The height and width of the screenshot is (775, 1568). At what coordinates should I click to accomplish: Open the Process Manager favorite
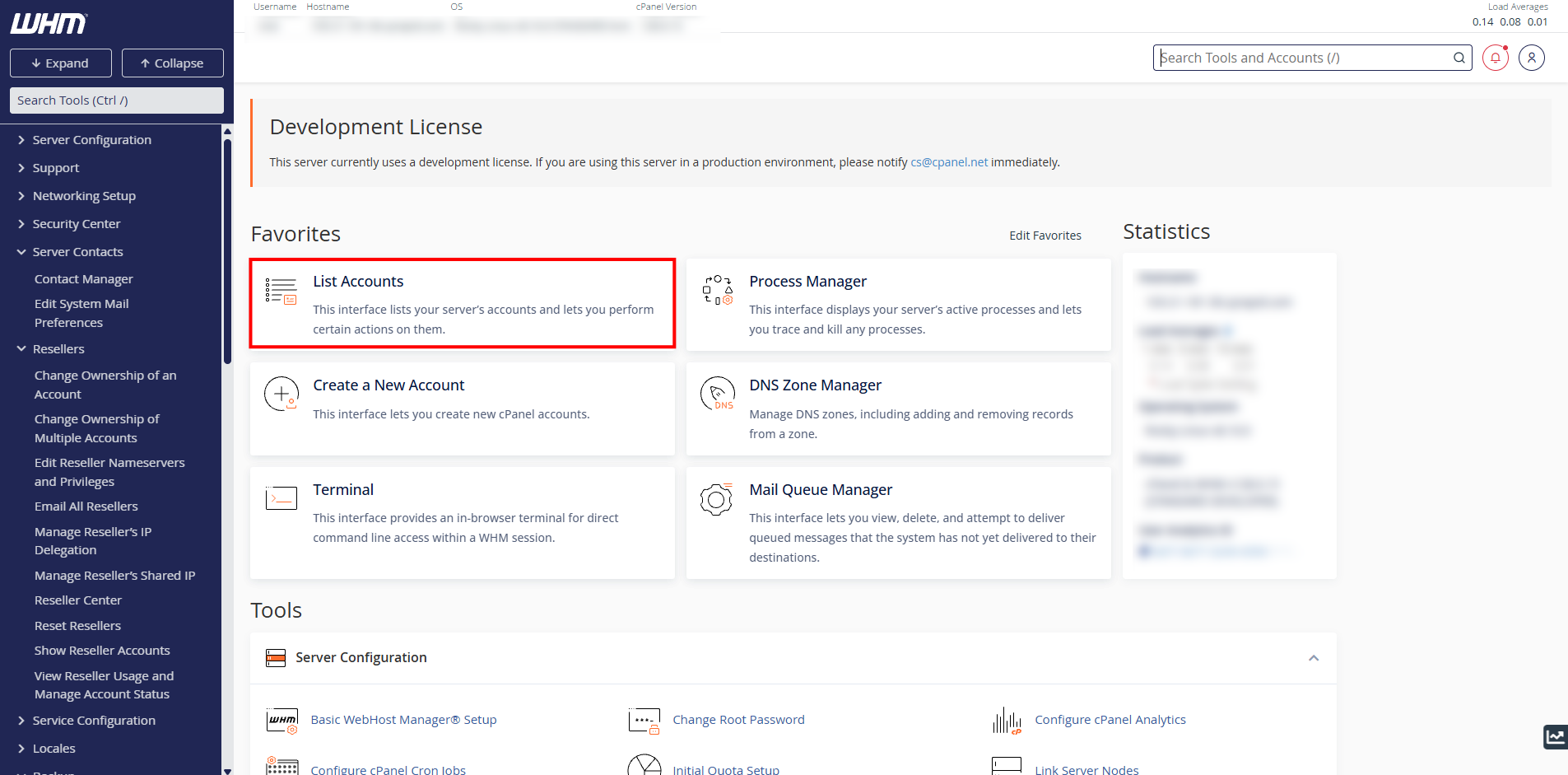point(899,305)
